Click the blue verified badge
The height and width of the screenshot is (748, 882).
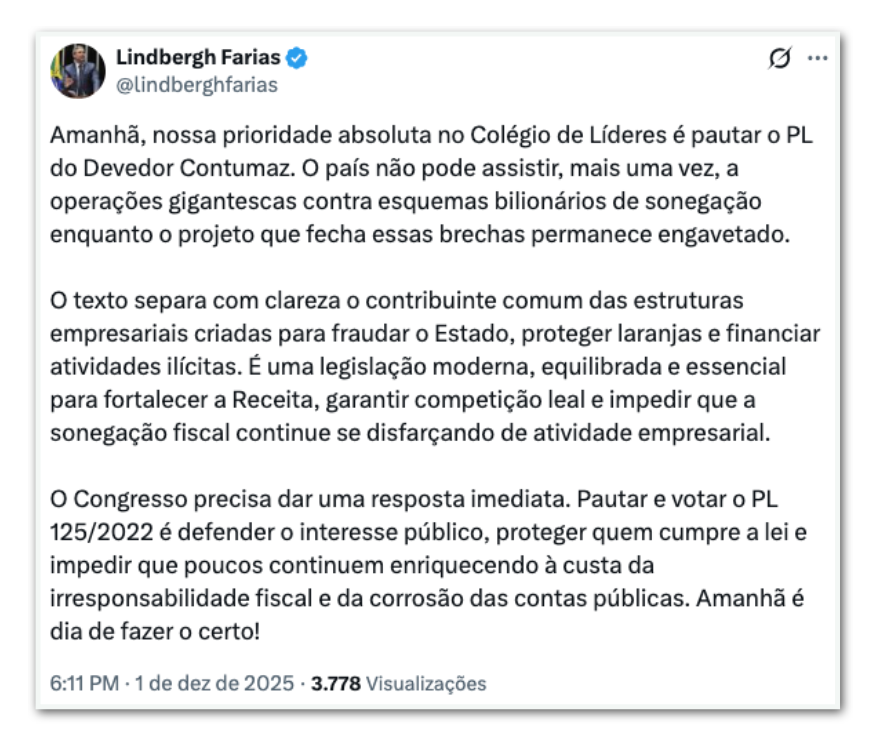[297, 58]
